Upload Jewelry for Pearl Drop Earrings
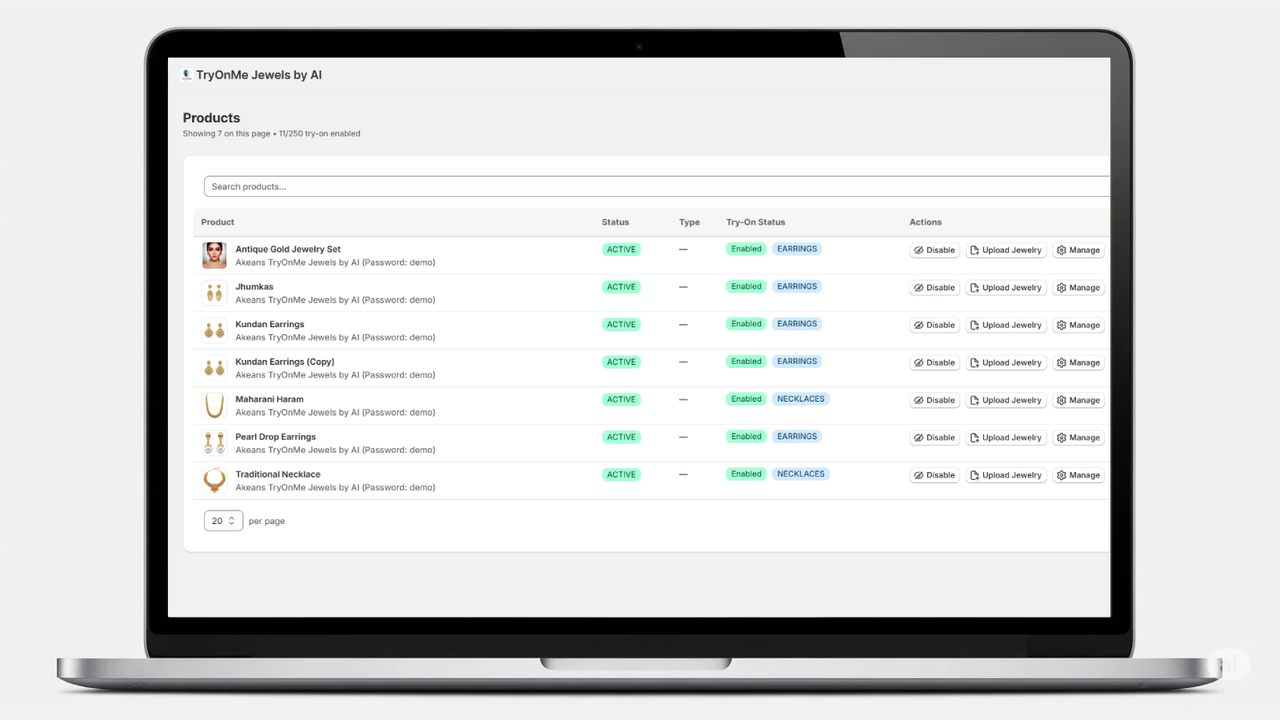Screen dimensions: 1280x720 point(1006,438)
